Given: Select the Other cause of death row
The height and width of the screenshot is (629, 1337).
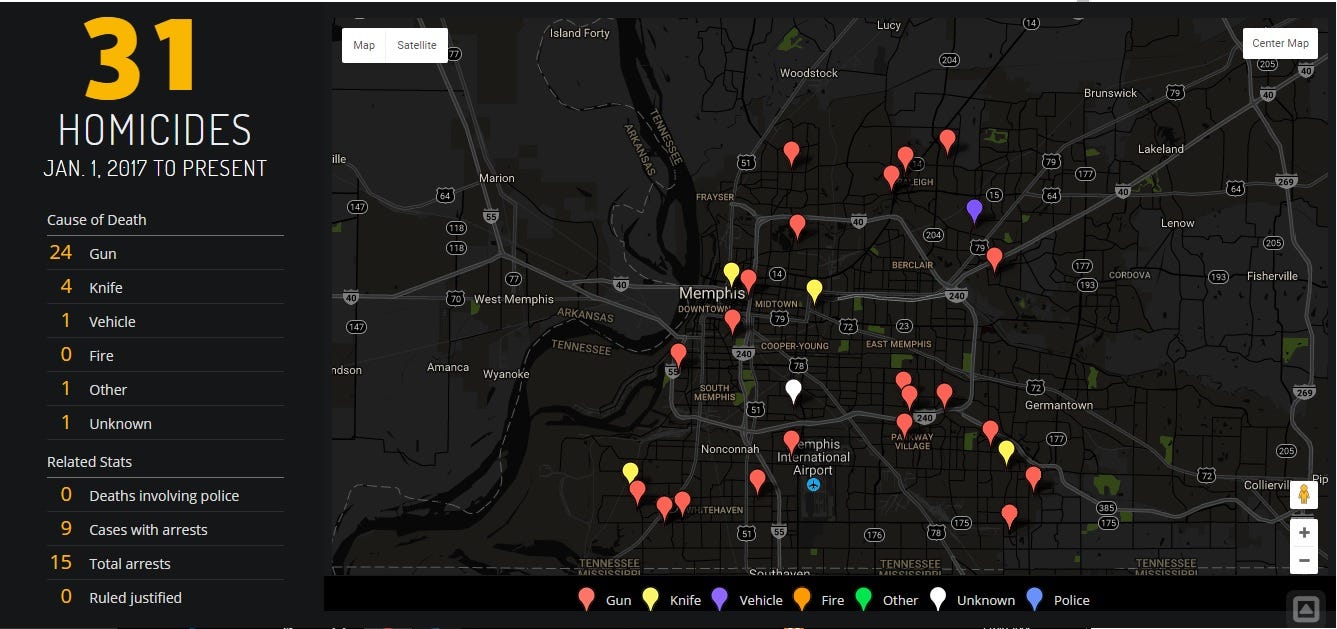Looking at the screenshot, I should coord(165,389).
